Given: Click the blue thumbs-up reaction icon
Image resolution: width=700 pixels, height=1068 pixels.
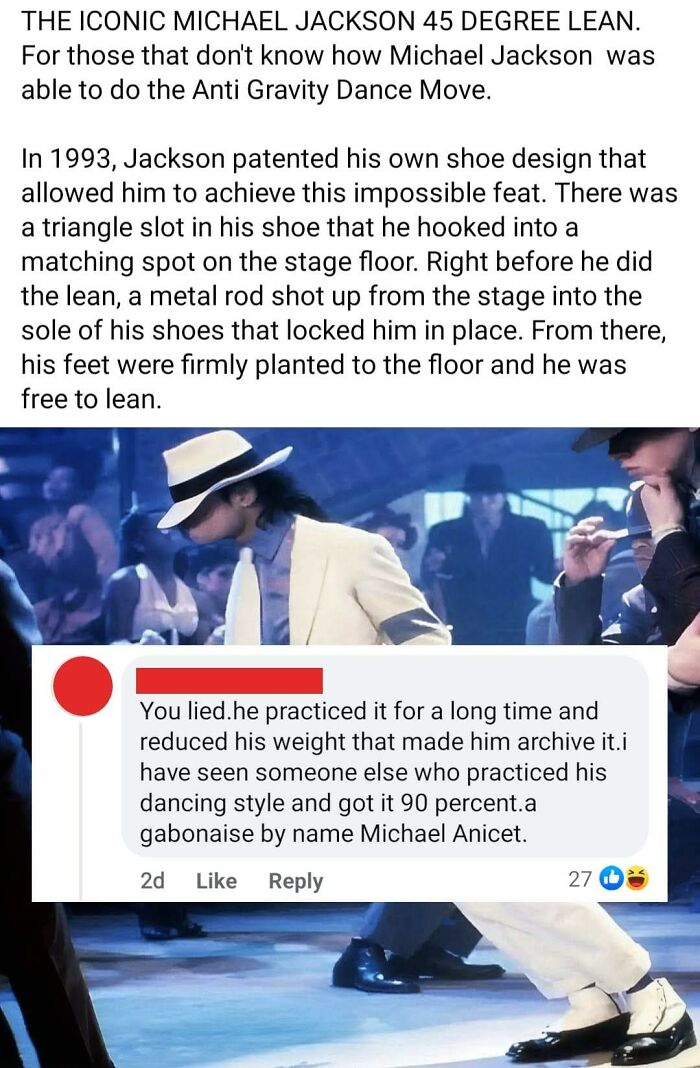Looking at the screenshot, I should tap(610, 879).
